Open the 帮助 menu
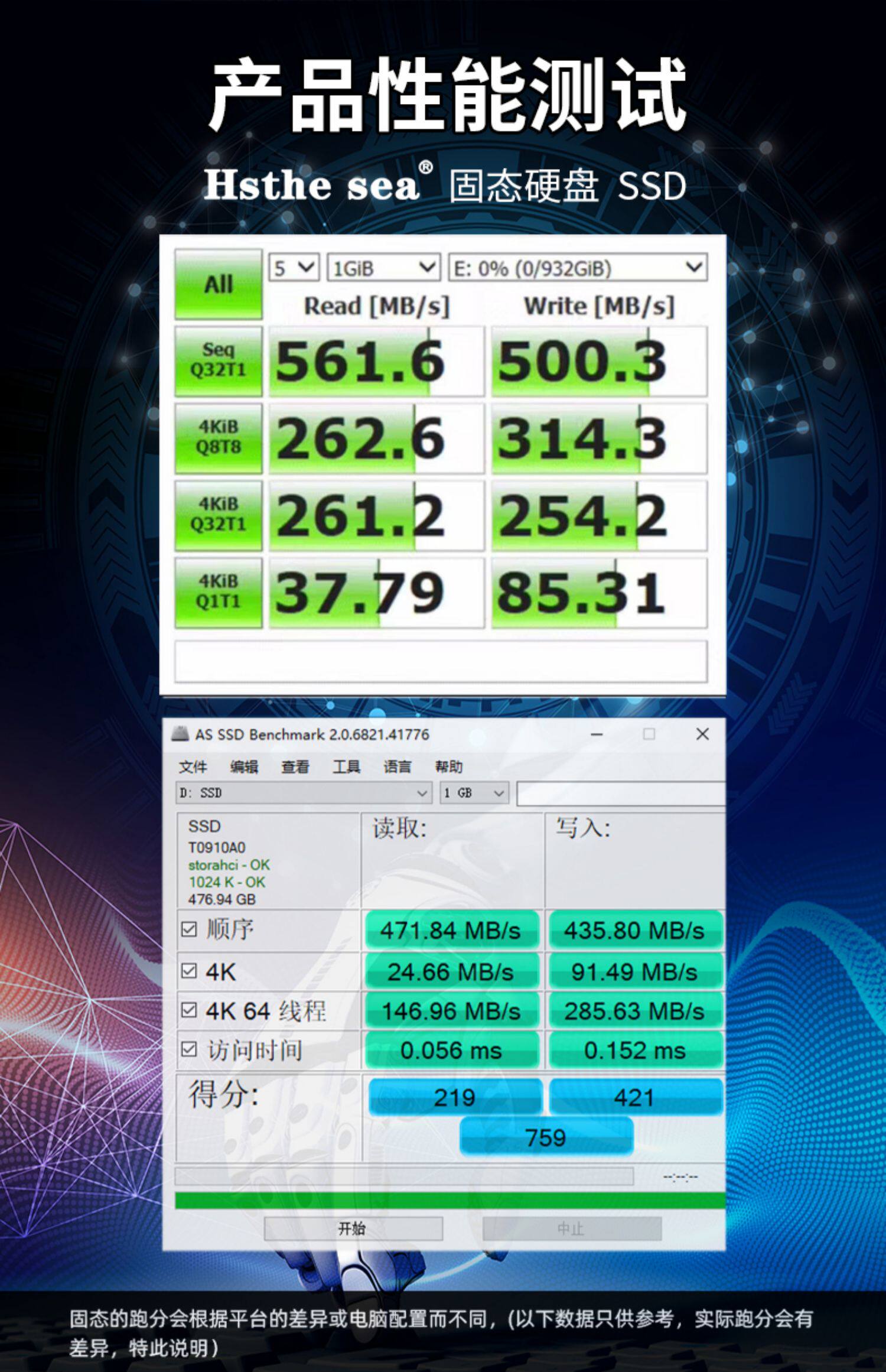This screenshot has height=1372, width=886. (448, 767)
